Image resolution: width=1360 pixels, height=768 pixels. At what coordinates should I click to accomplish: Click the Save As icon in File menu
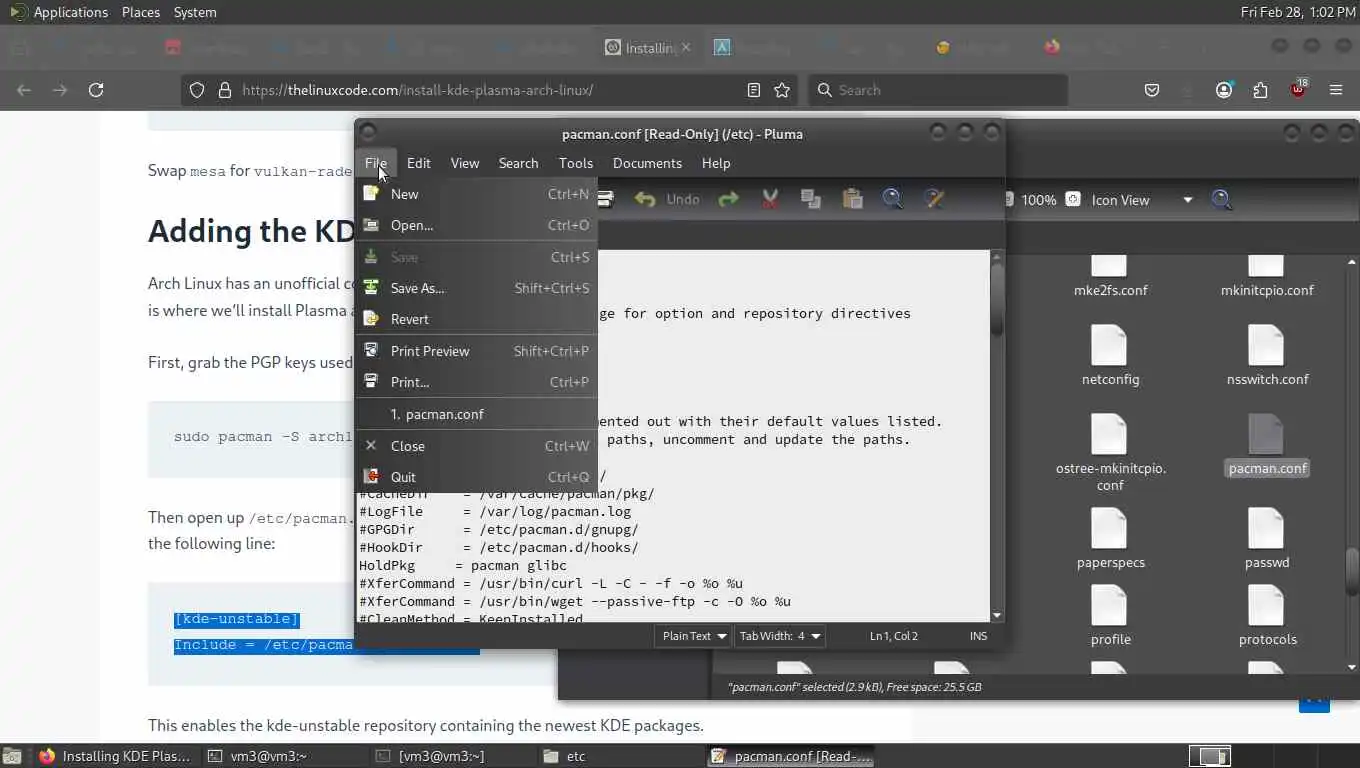click(371, 288)
